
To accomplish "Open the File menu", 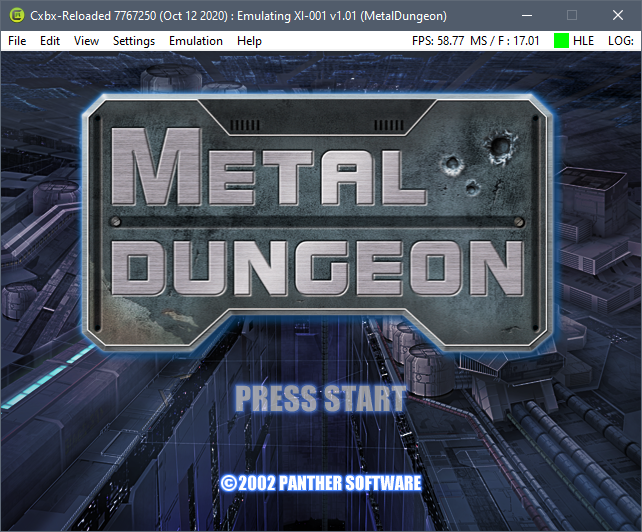I will [17, 41].
